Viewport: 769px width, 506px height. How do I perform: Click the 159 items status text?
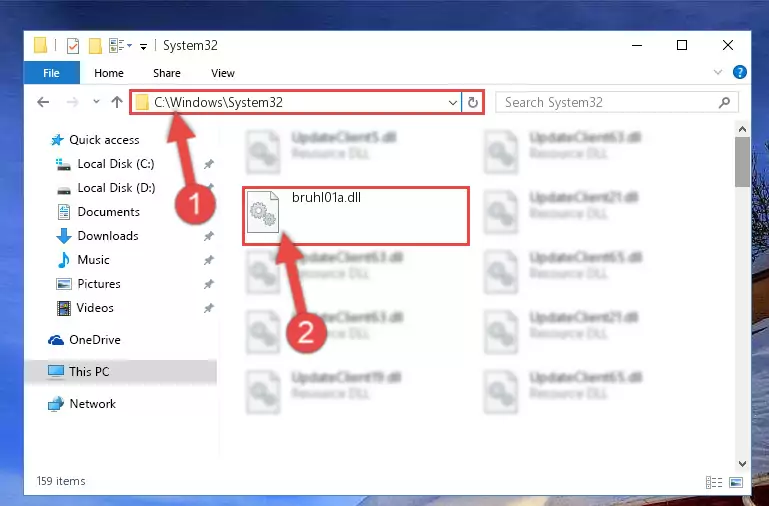click(61, 481)
